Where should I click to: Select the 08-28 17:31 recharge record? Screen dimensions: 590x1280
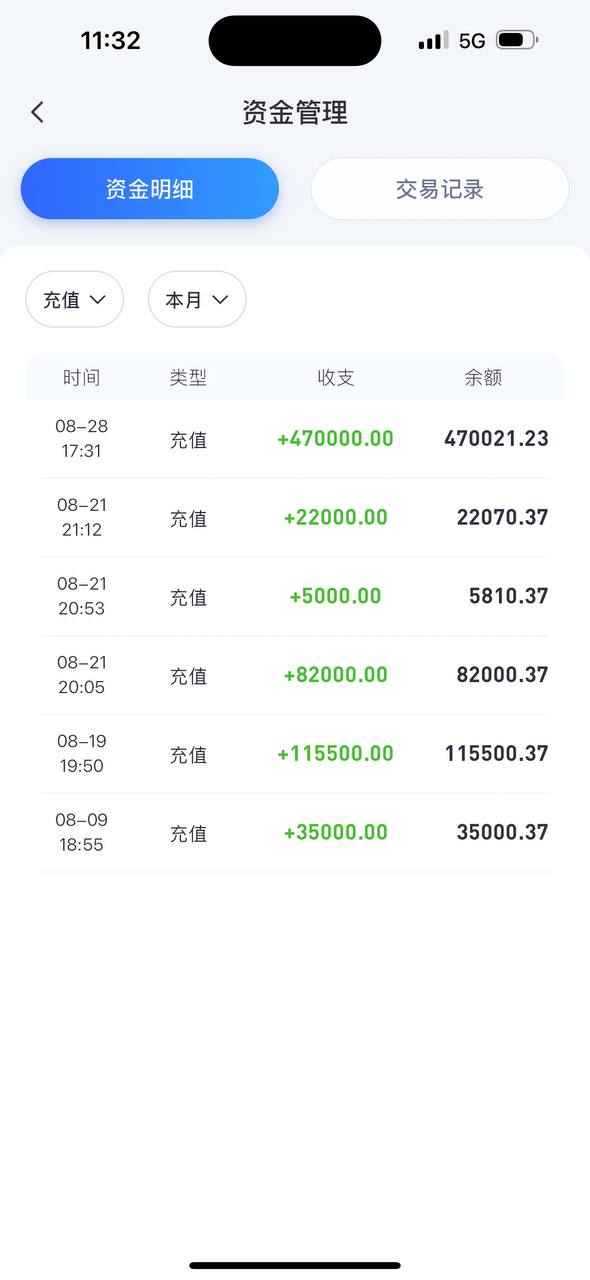click(x=295, y=438)
